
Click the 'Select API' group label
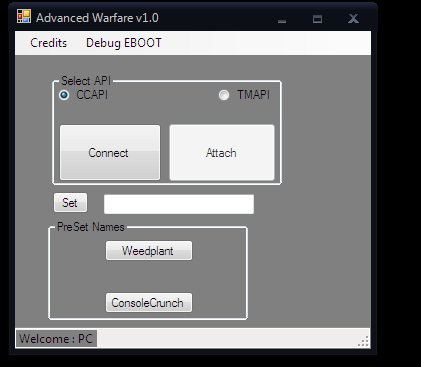[86, 81]
